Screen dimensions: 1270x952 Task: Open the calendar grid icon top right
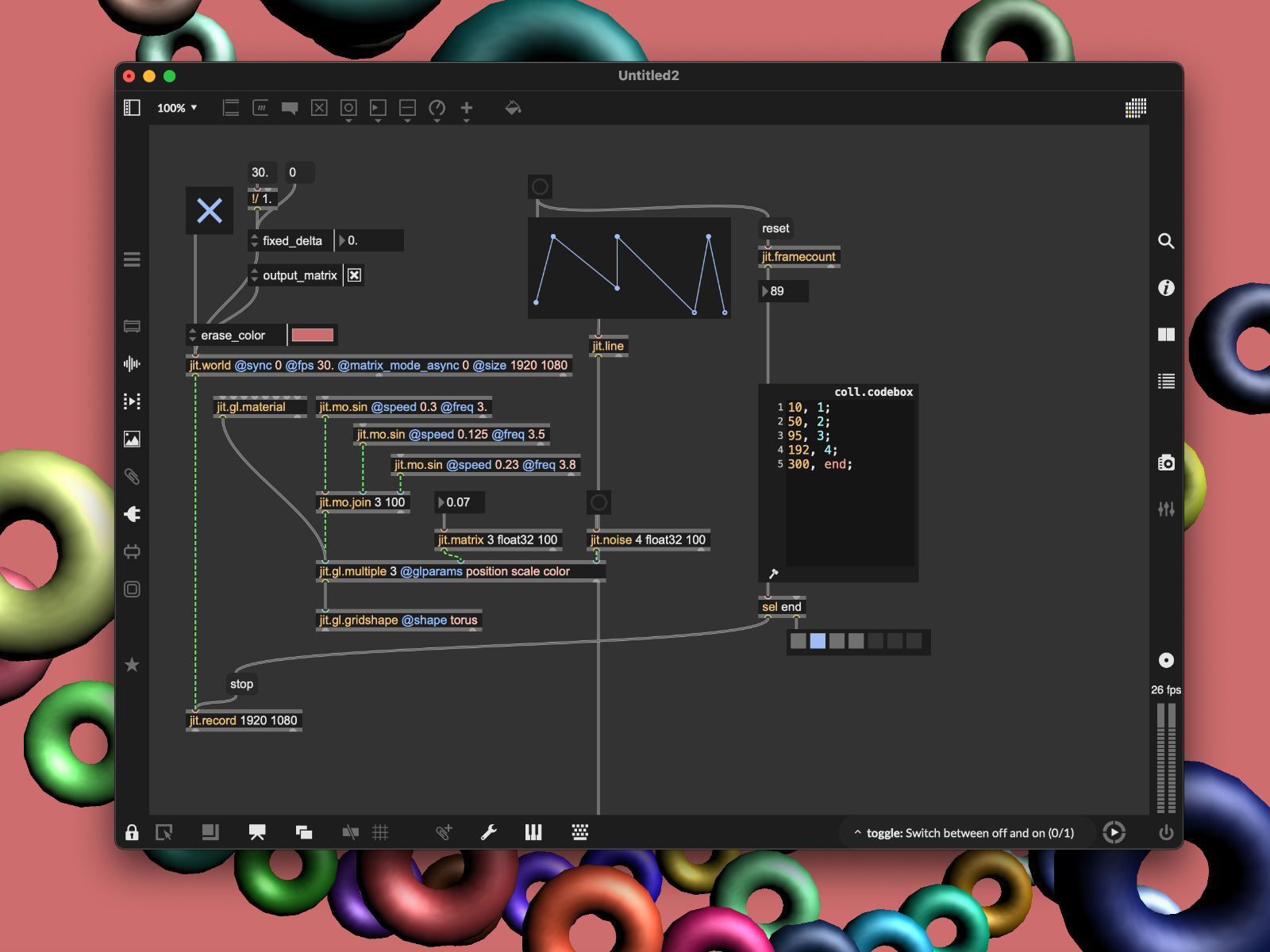point(1136,108)
